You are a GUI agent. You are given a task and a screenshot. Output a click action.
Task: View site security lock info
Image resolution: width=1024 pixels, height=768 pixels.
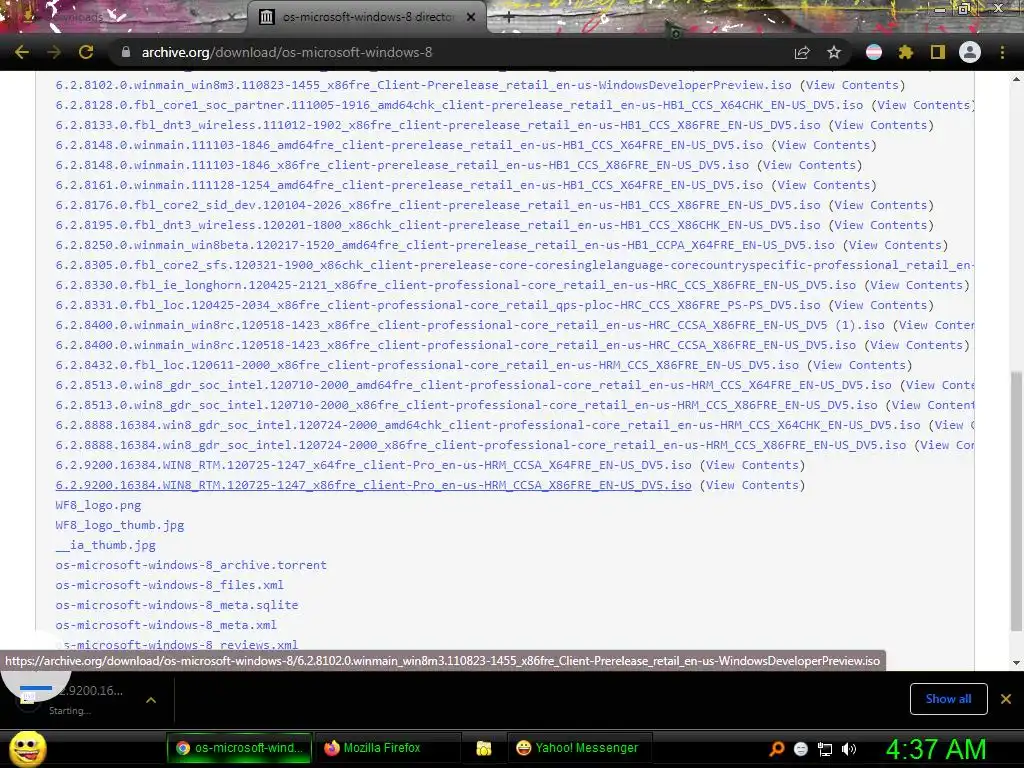click(126, 52)
